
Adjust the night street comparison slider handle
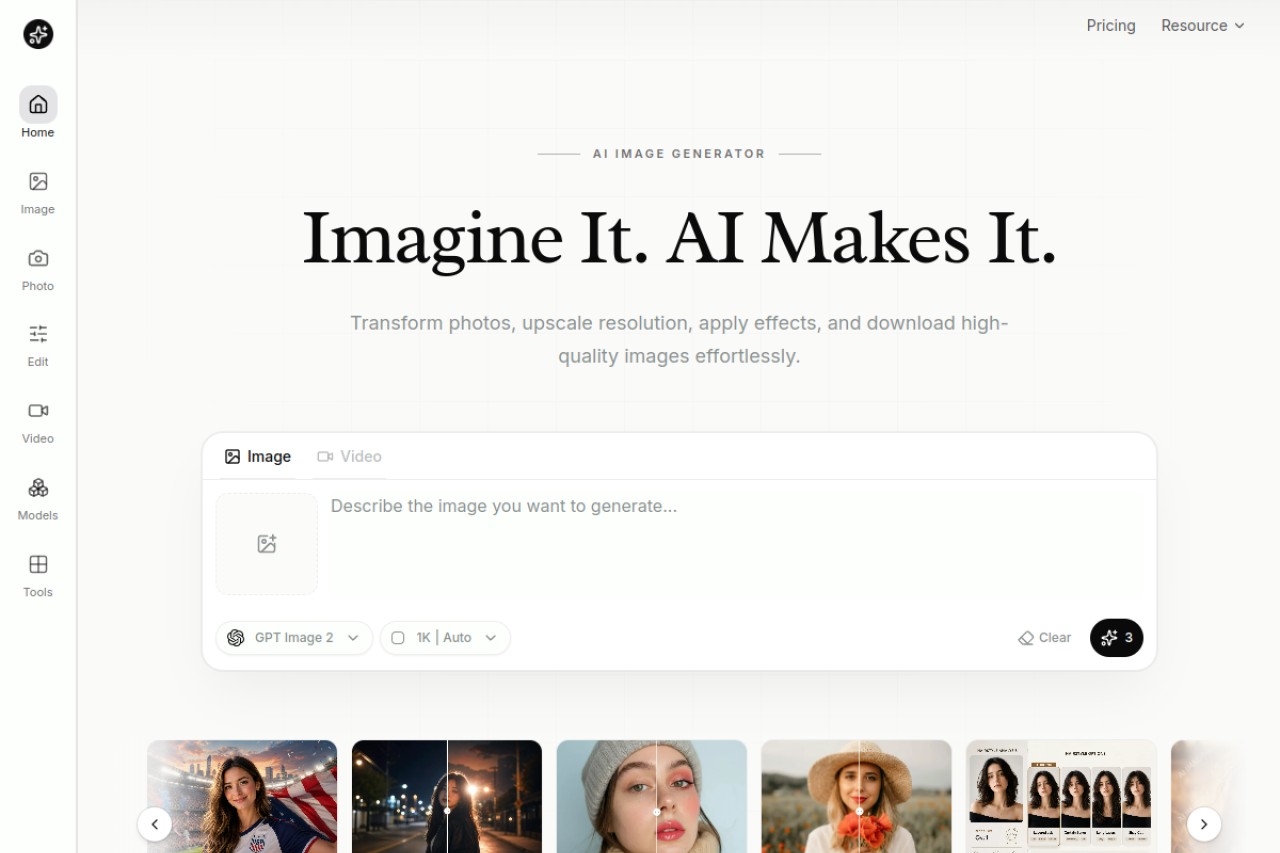447,811
